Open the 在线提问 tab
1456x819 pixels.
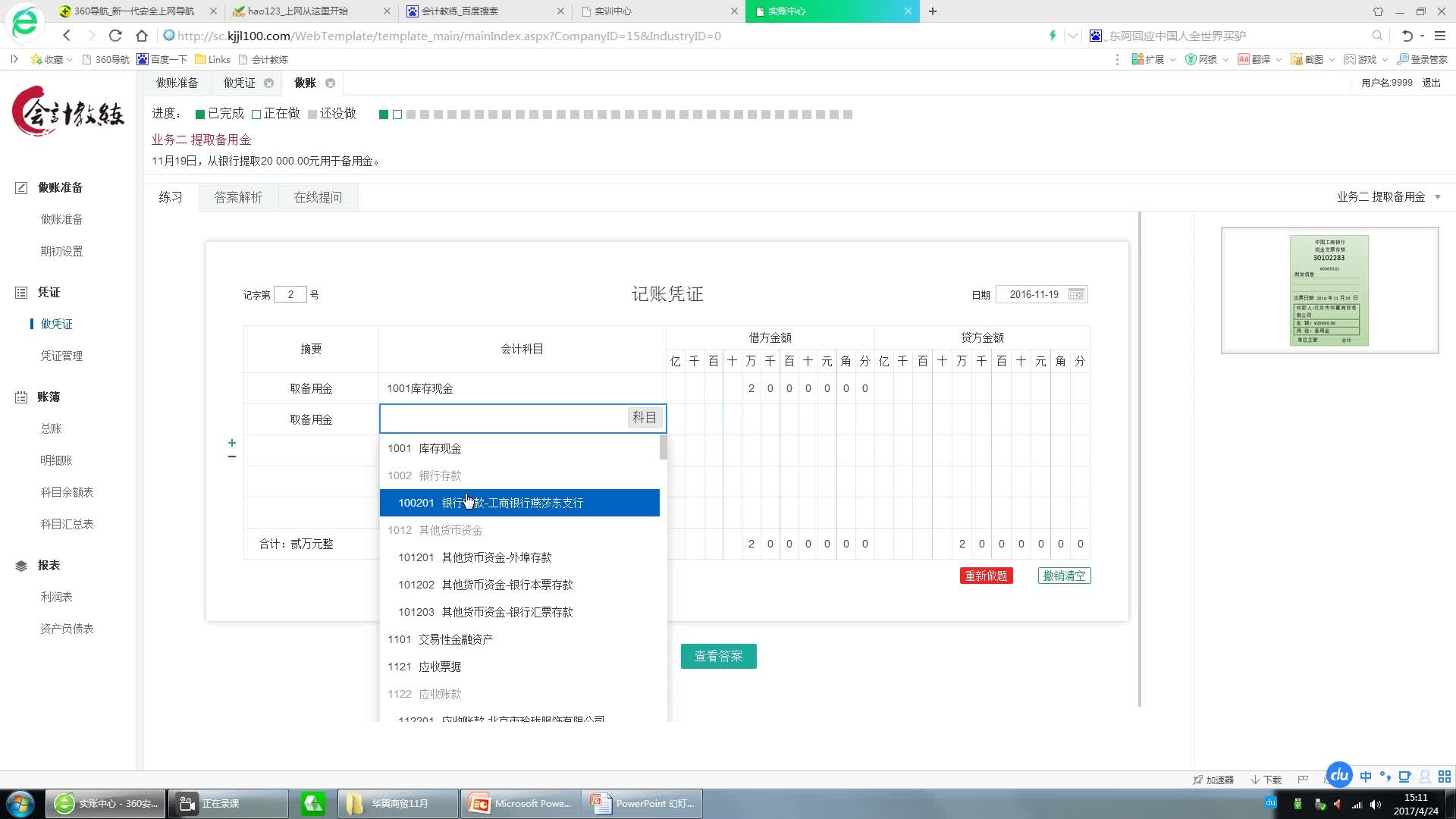point(318,197)
